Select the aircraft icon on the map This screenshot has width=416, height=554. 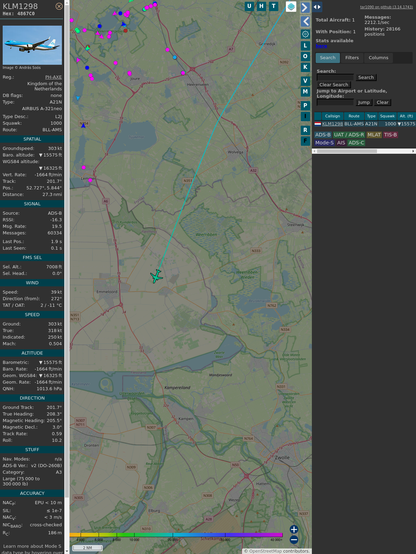(156, 276)
